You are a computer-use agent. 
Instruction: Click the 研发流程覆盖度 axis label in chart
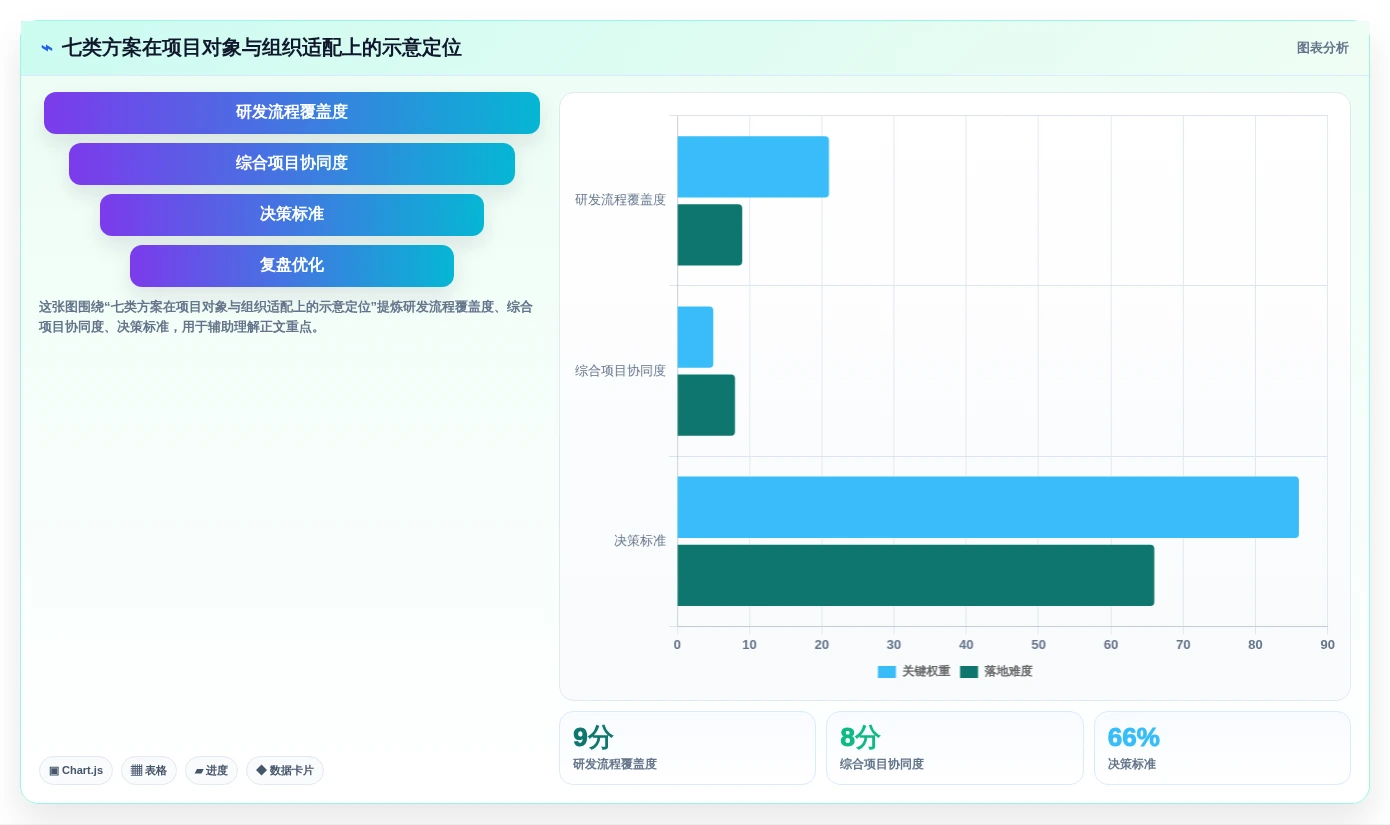tap(620, 200)
